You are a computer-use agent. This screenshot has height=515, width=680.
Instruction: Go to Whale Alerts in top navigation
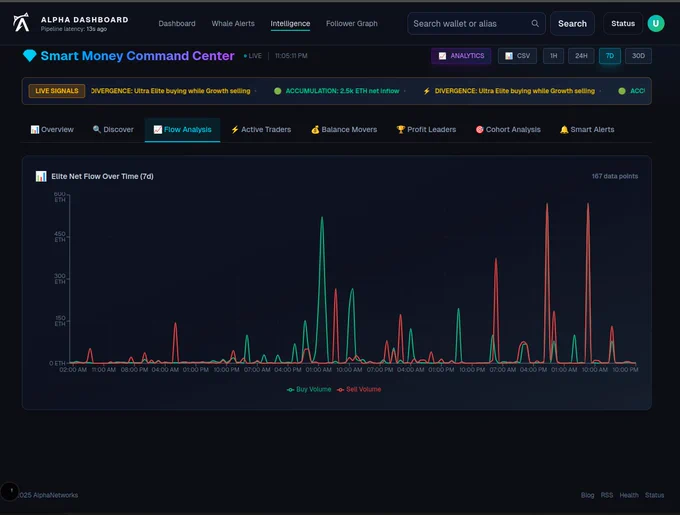click(x=233, y=24)
